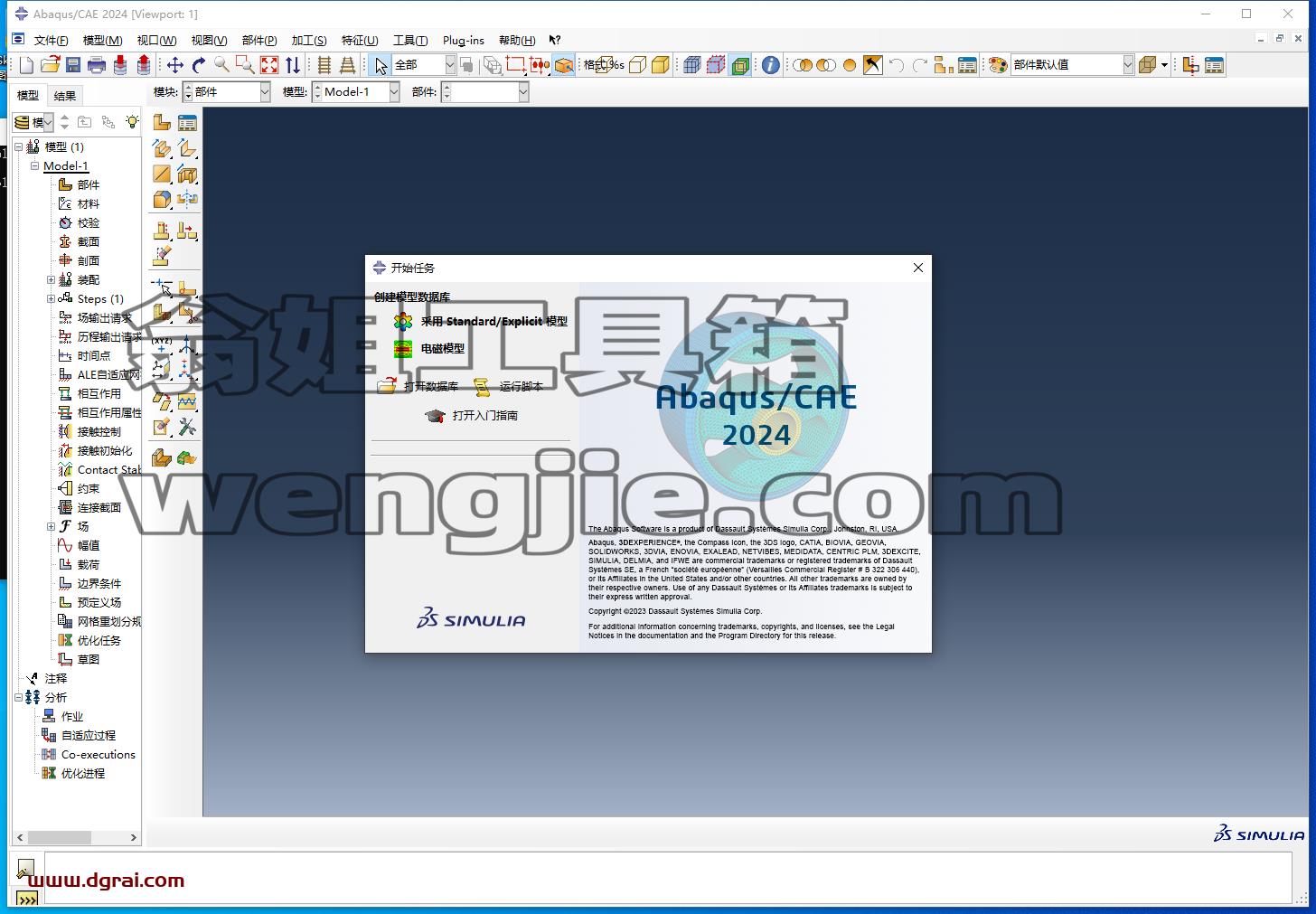Expand the 场 tree node

coord(51,526)
